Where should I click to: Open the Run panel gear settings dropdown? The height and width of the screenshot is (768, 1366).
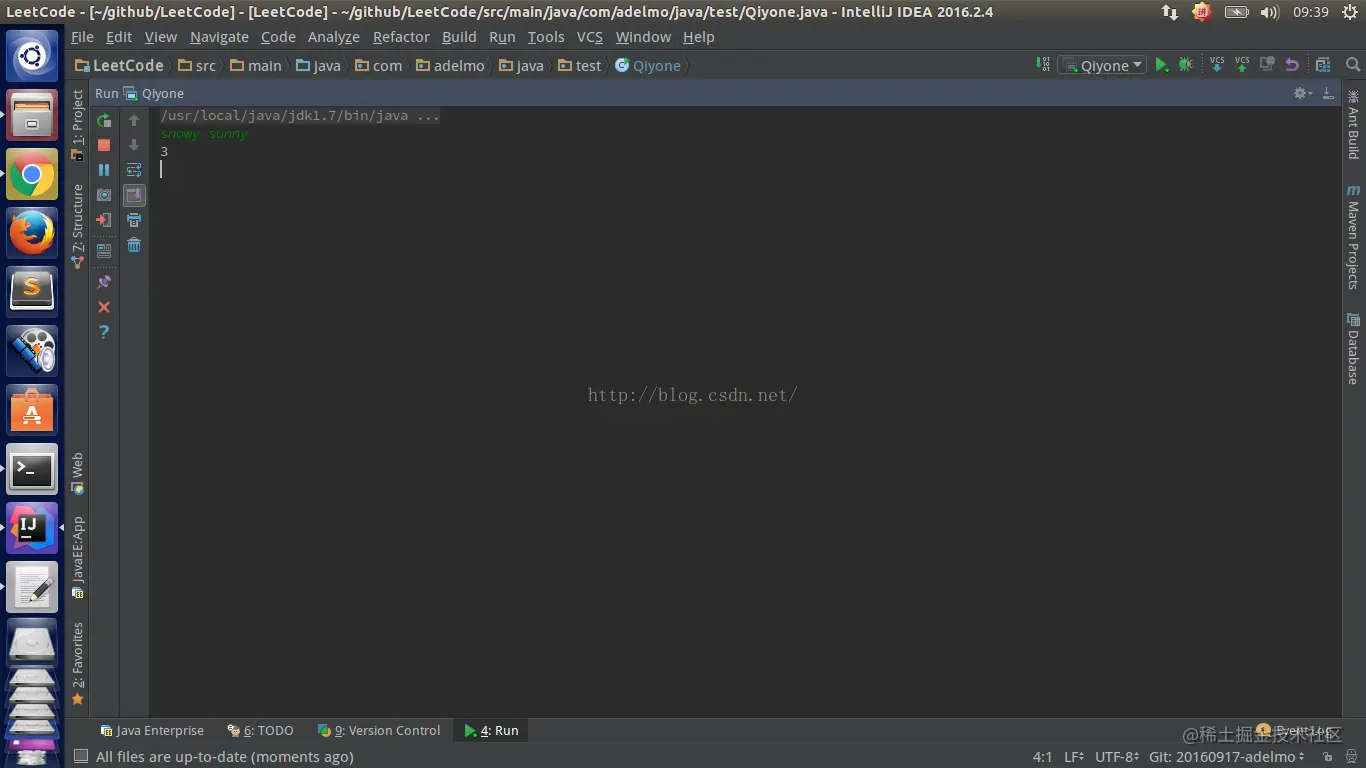[1302, 93]
